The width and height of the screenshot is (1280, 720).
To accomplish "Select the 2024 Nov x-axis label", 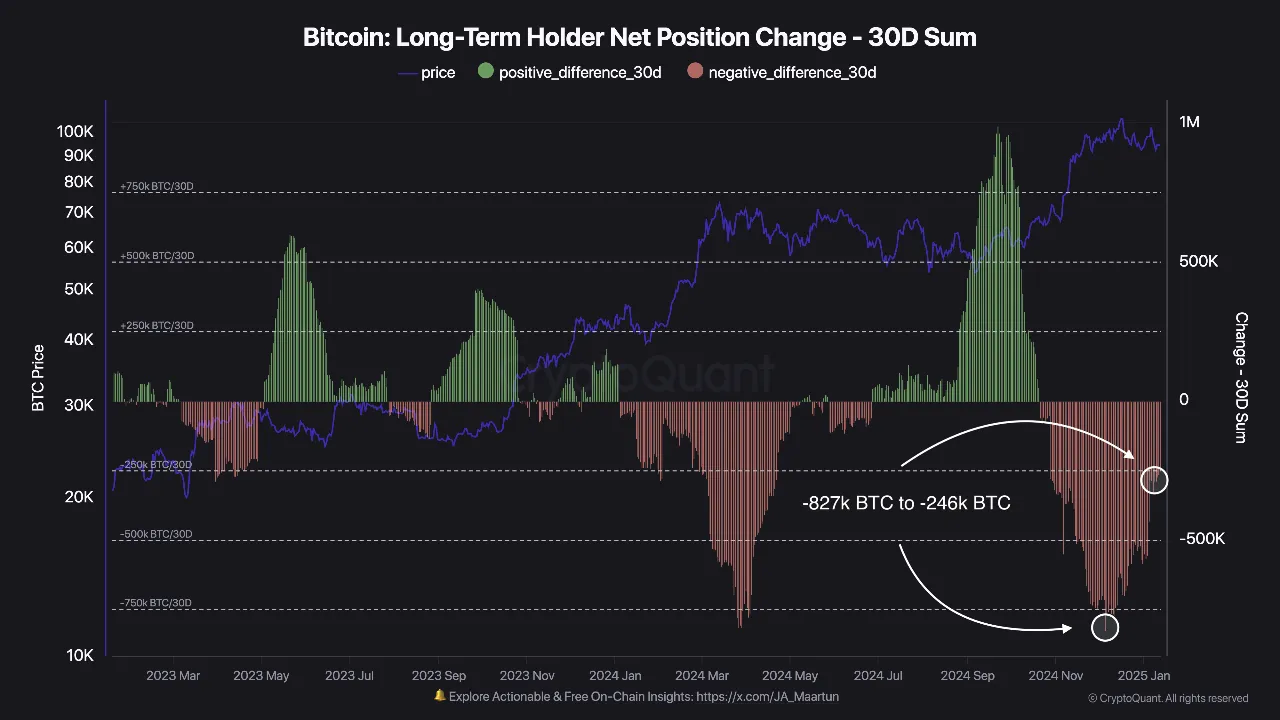I will [x=1056, y=676].
